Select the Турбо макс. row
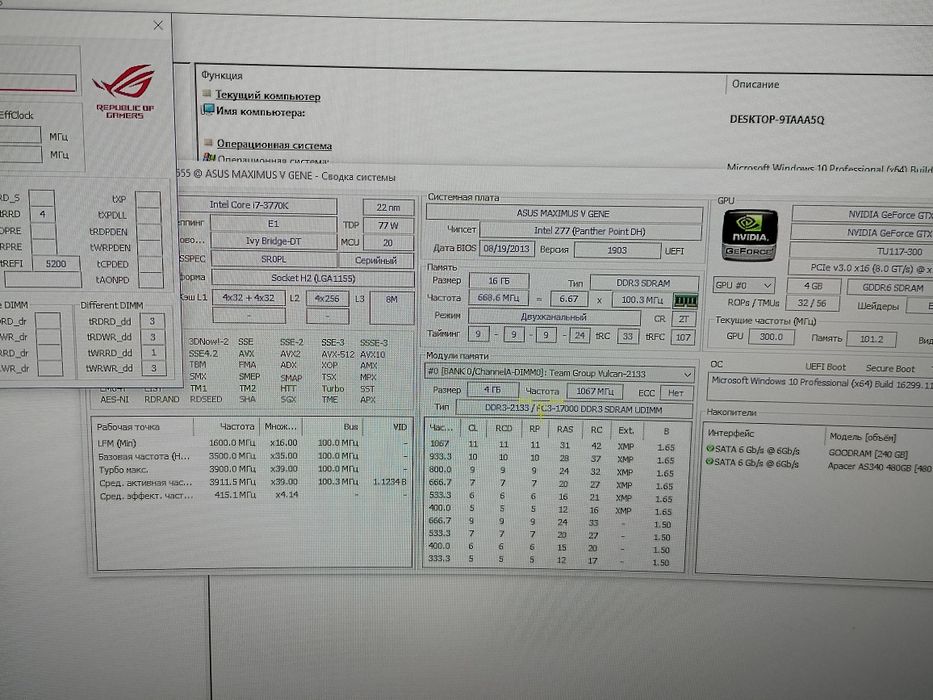933x700 pixels. (253, 468)
